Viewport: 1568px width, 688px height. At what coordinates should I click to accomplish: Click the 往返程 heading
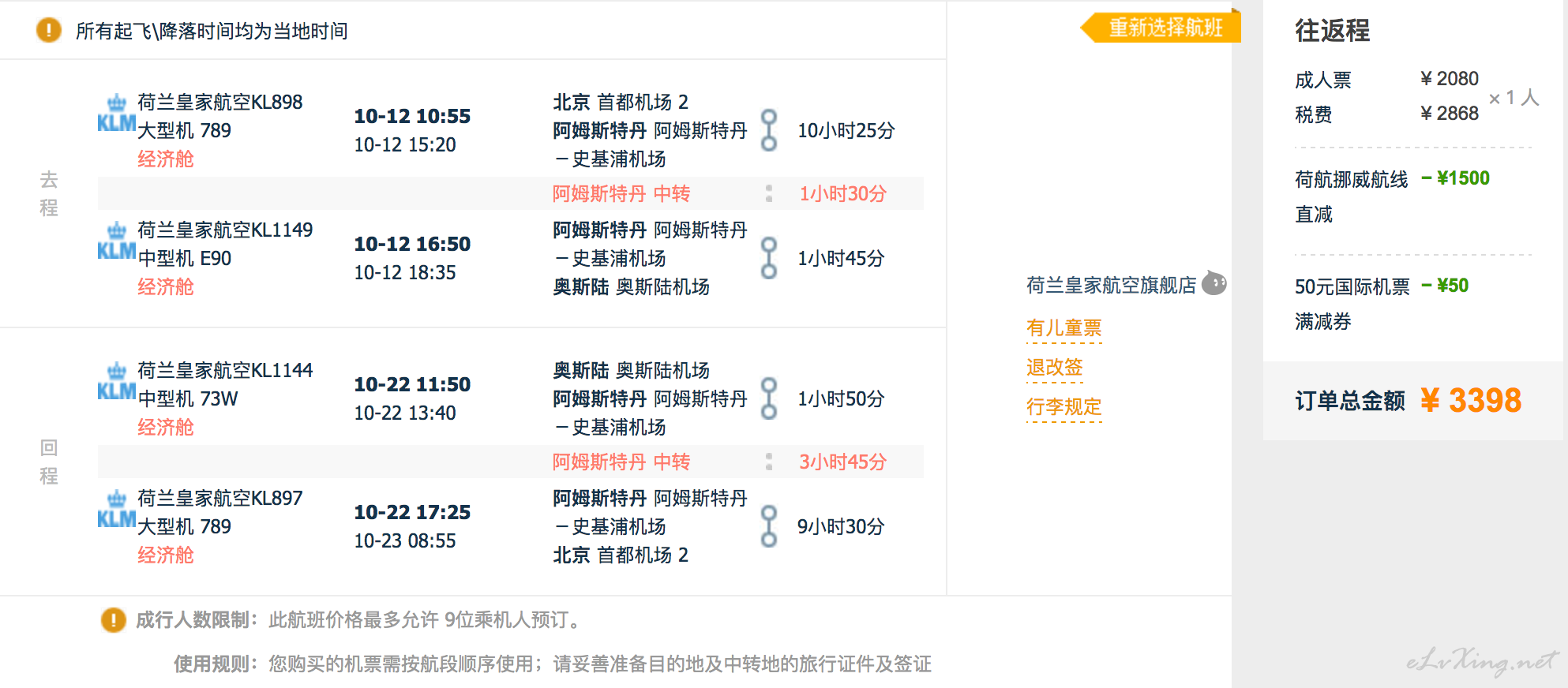pos(1332,30)
